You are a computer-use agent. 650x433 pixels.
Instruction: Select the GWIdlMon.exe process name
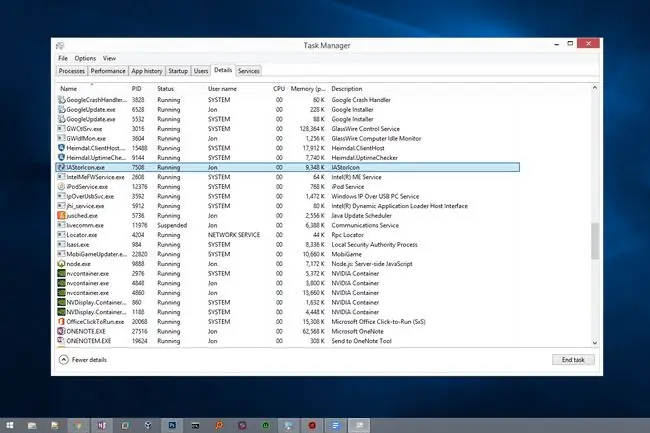point(86,138)
